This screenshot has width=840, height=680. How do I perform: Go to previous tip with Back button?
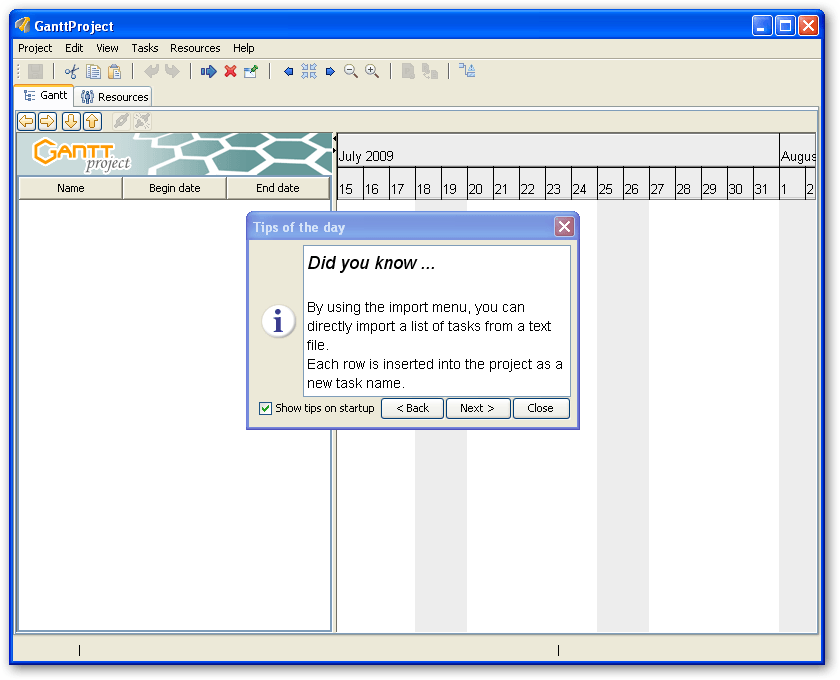click(412, 408)
